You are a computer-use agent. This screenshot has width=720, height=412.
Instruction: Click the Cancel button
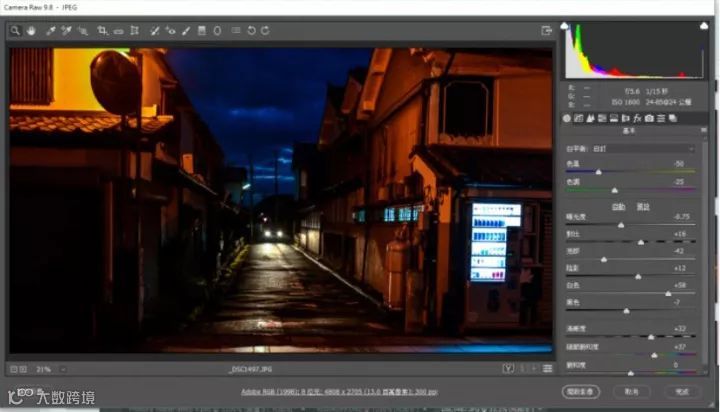[631, 392]
